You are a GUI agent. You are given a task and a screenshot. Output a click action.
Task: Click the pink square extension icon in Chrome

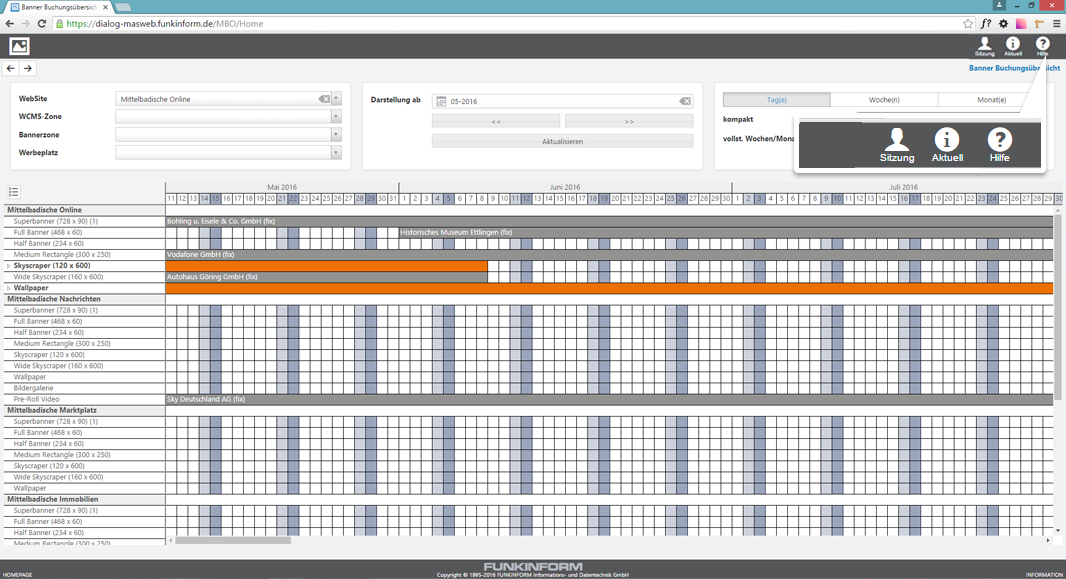pyautogui.click(x=1021, y=24)
